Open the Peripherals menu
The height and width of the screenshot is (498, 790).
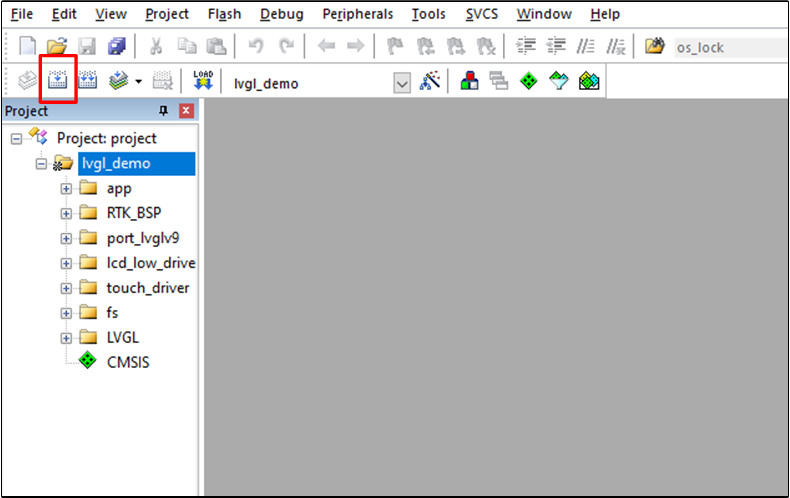click(358, 14)
